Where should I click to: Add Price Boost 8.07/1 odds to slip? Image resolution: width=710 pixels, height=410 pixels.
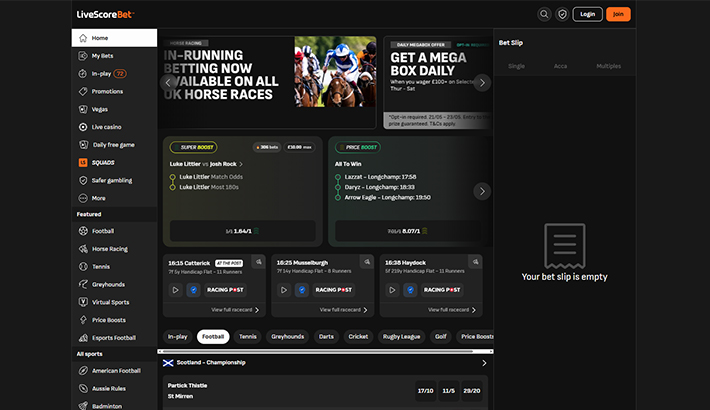[x=408, y=231]
